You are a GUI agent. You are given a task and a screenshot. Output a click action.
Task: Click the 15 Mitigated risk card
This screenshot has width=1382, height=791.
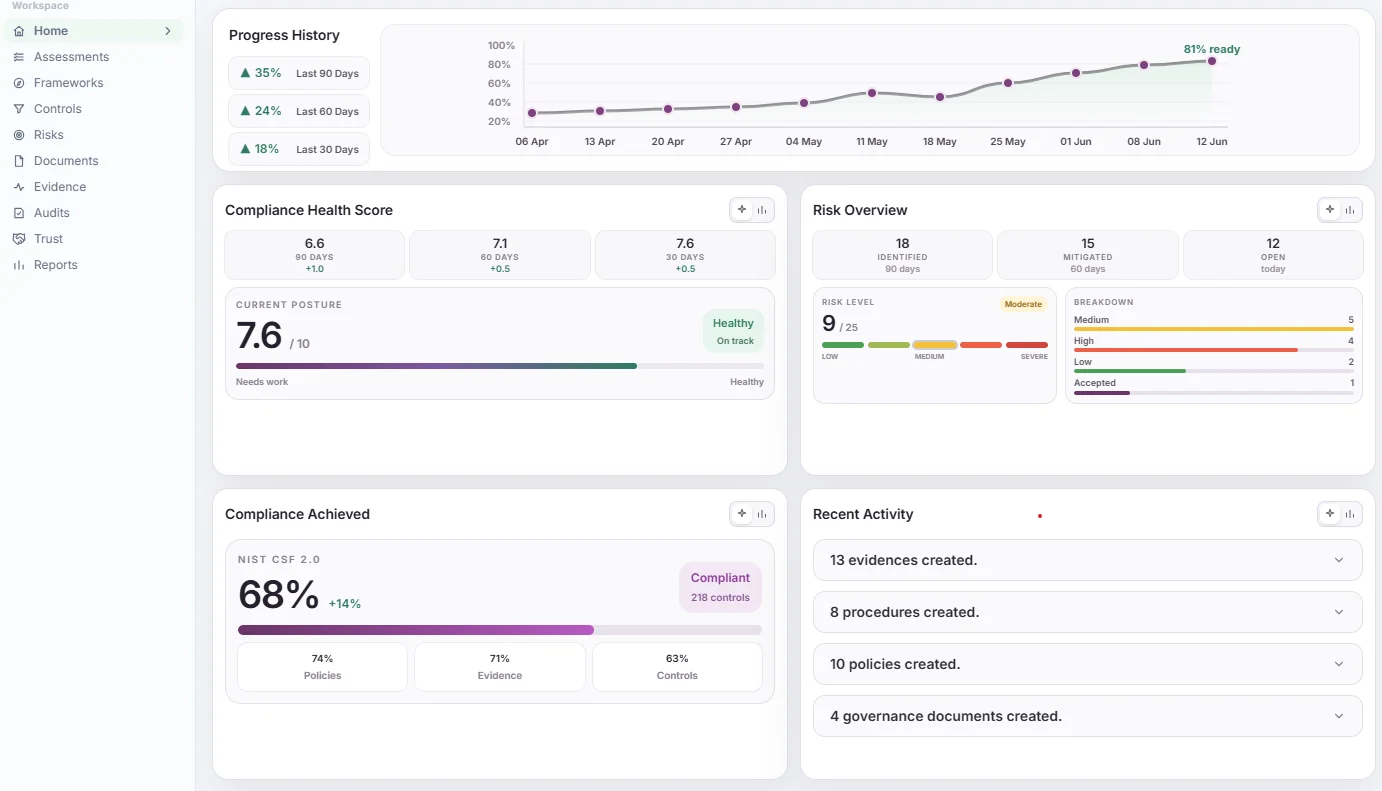coord(1088,255)
